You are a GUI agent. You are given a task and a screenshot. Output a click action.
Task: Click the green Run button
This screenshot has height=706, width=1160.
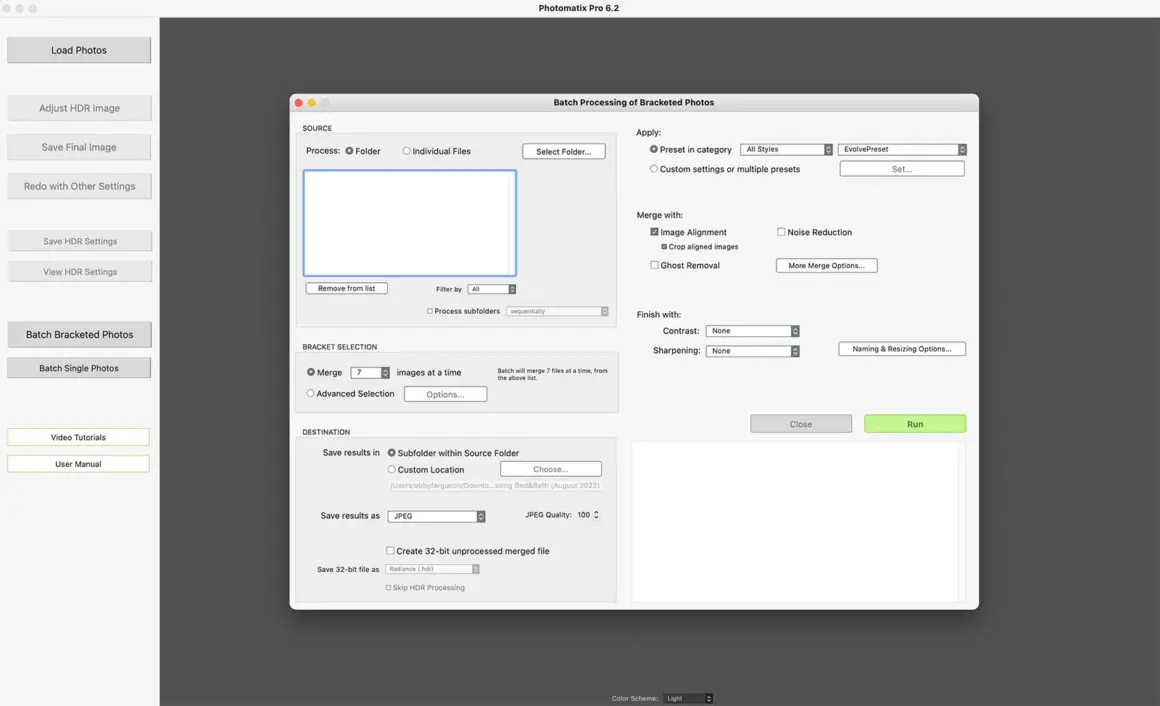coord(915,424)
